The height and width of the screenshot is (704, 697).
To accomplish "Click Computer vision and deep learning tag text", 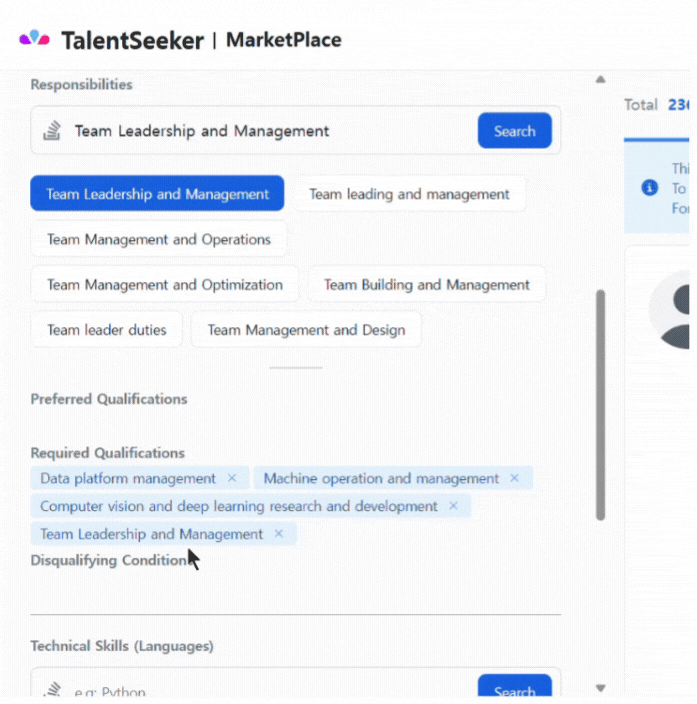I will pyautogui.click(x=238, y=506).
